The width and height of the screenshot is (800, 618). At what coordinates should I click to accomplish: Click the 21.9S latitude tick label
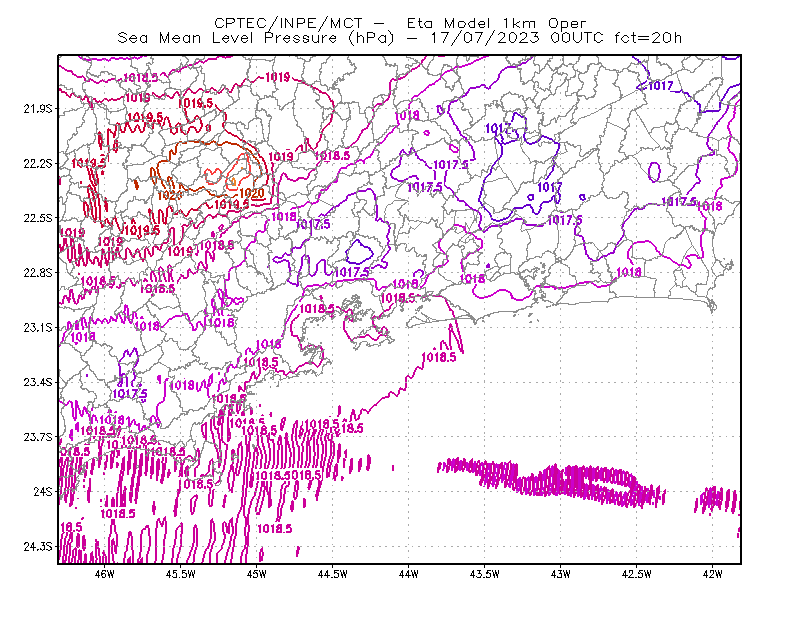click(x=38, y=108)
